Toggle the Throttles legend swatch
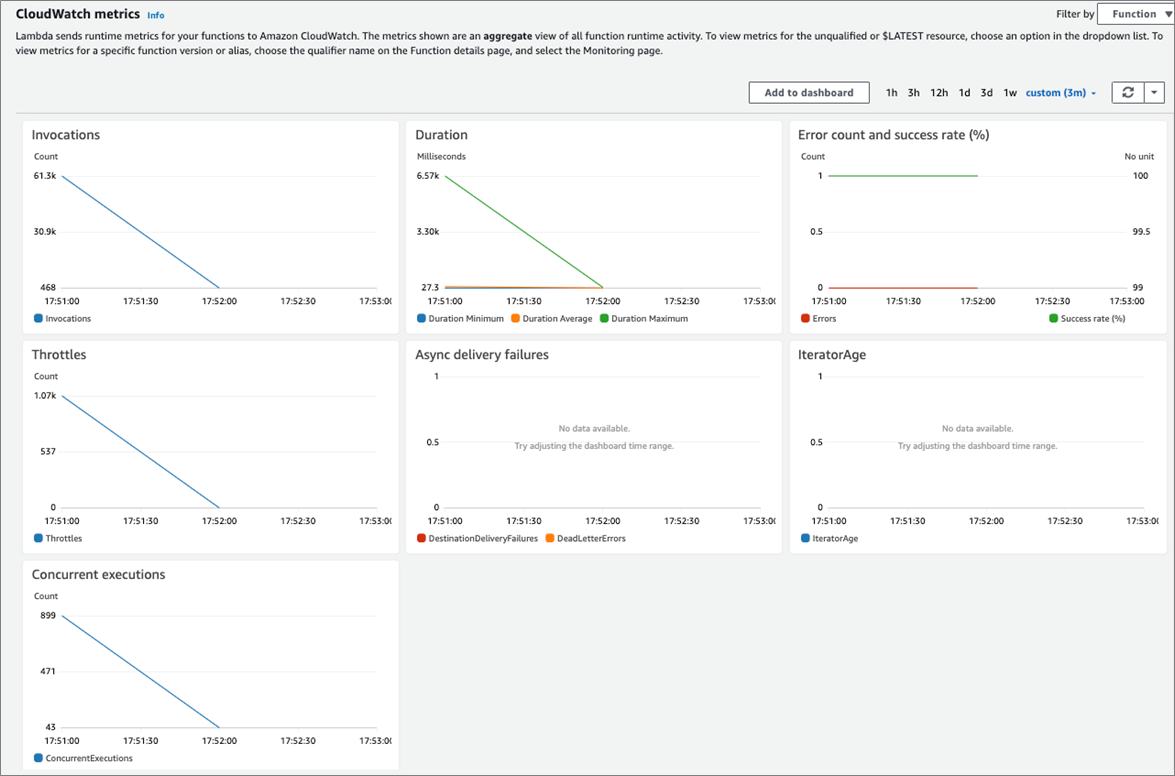 coord(38,539)
